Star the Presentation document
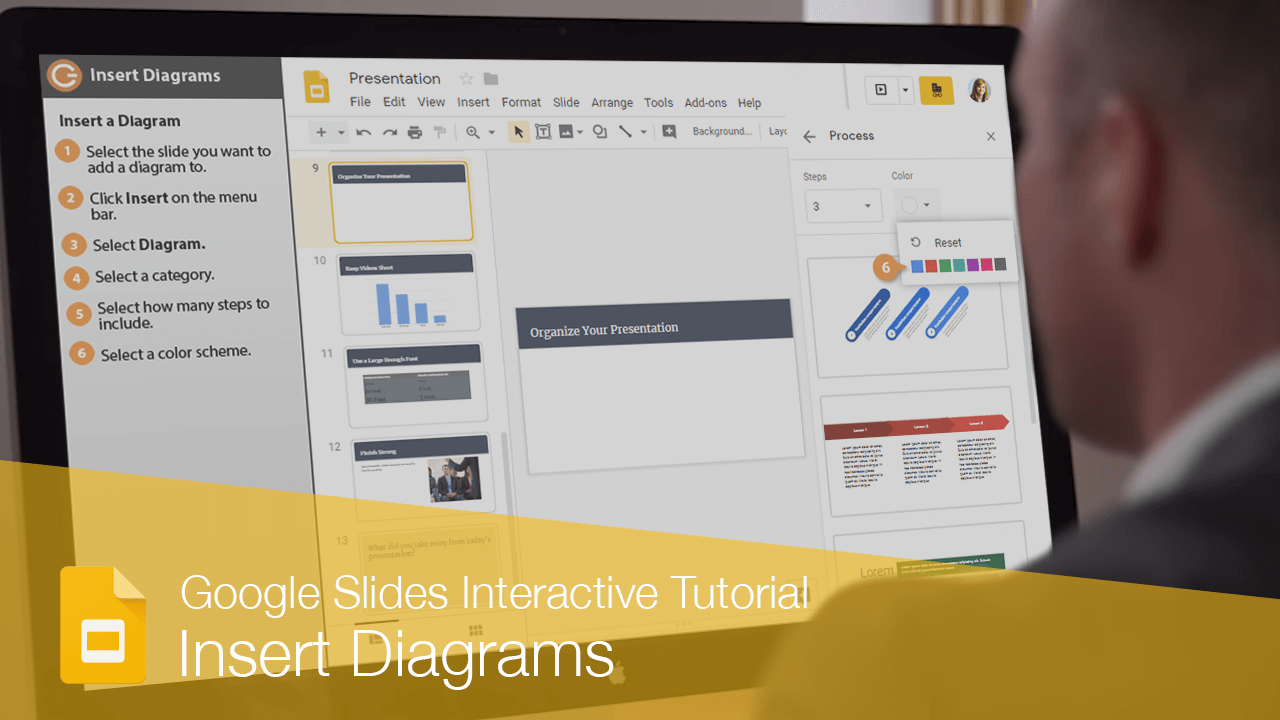The image size is (1280, 720). [466, 79]
